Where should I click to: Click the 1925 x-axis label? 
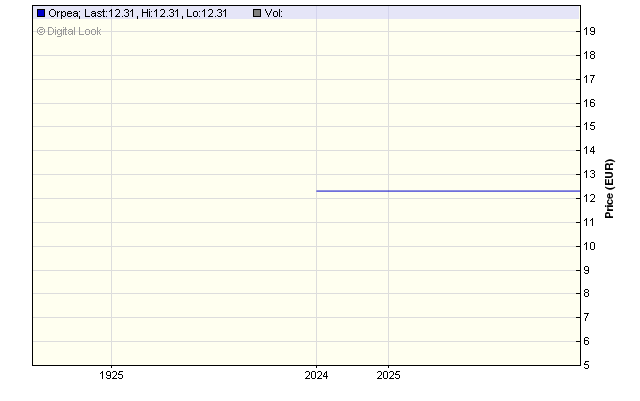pos(111,375)
